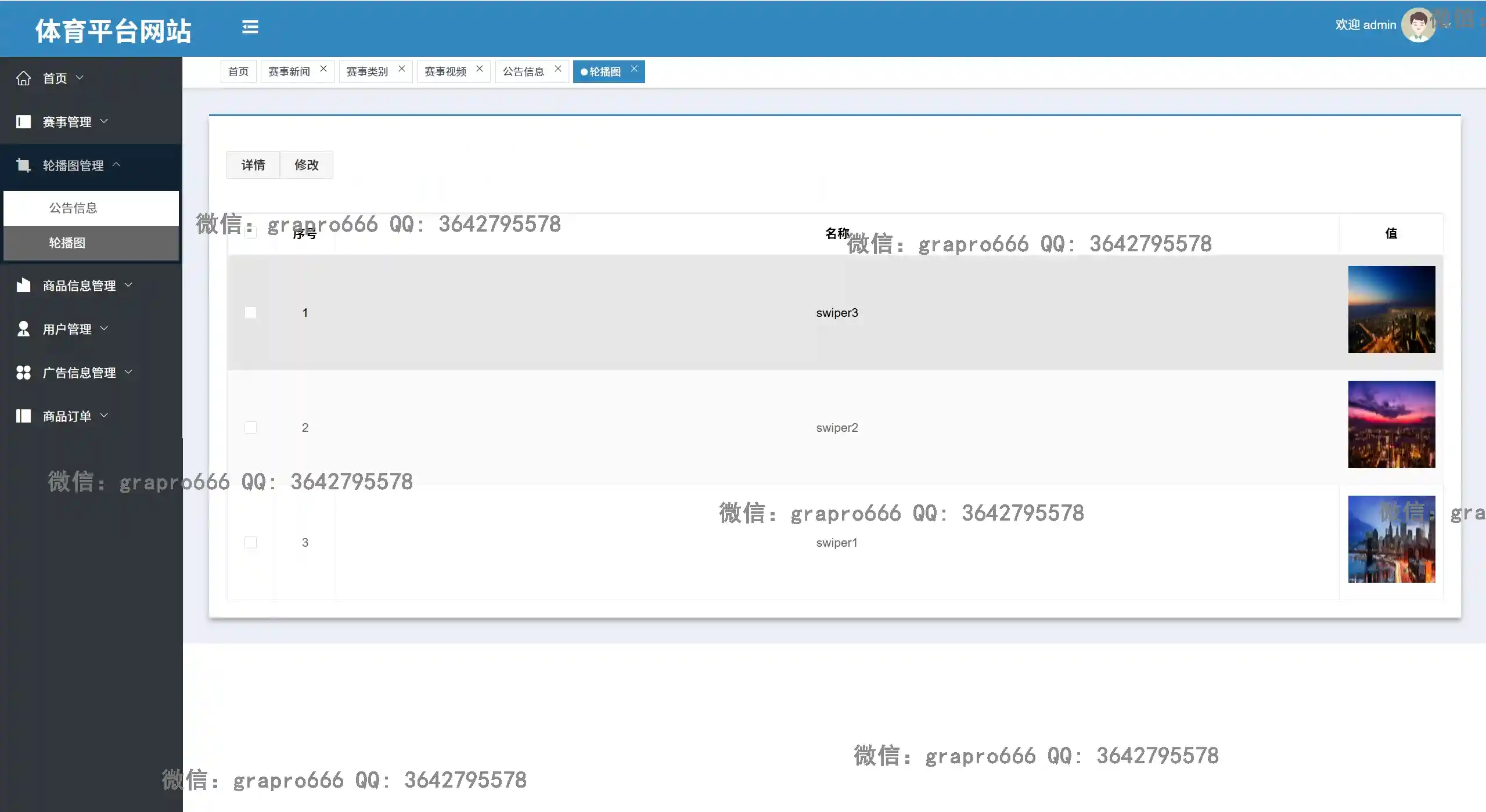Expand the 用户管理 chevron arrow
The image size is (1486, 812).
(104, 328)
